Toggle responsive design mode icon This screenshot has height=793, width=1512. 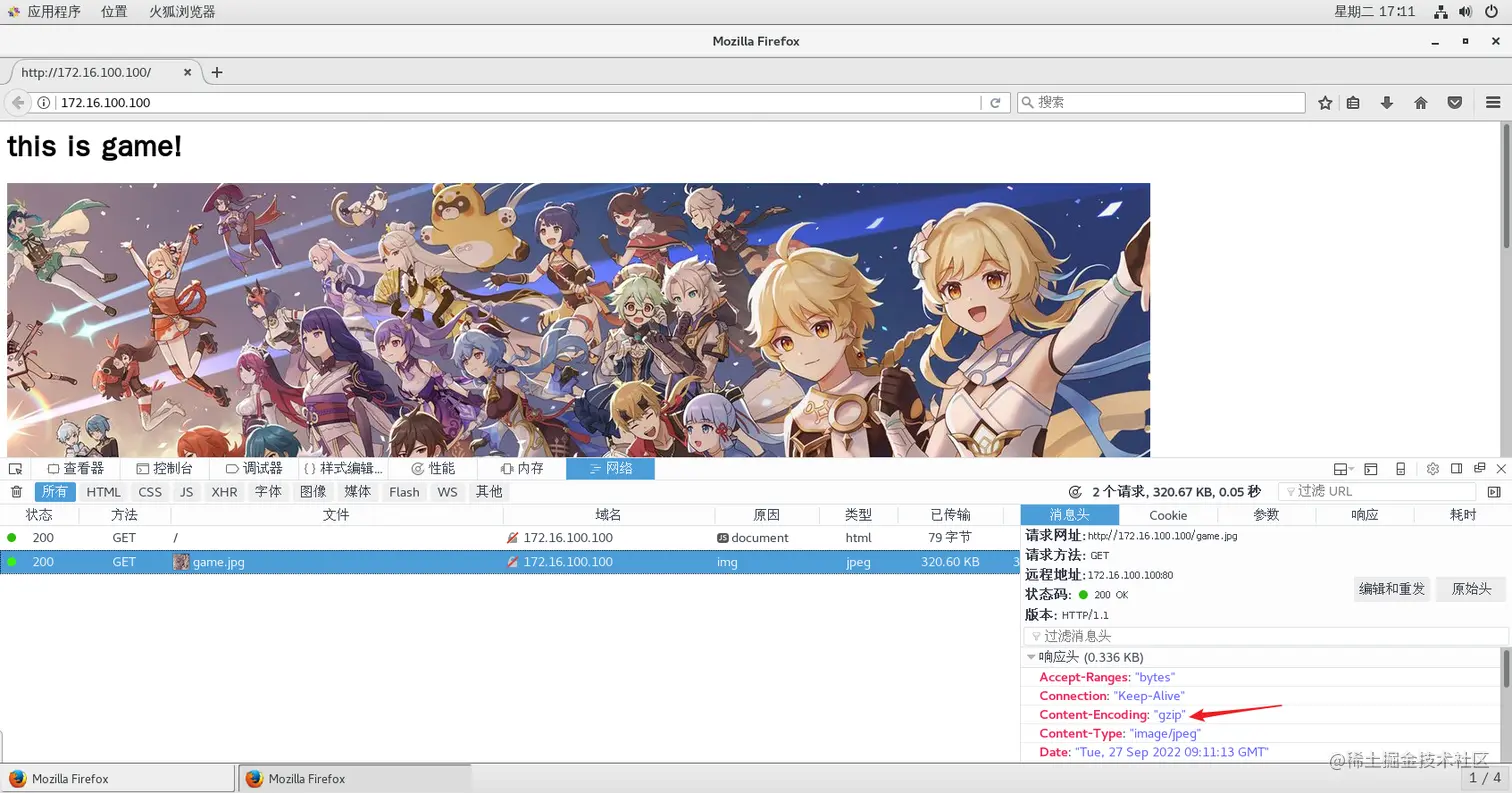[x=1401, y=469]
